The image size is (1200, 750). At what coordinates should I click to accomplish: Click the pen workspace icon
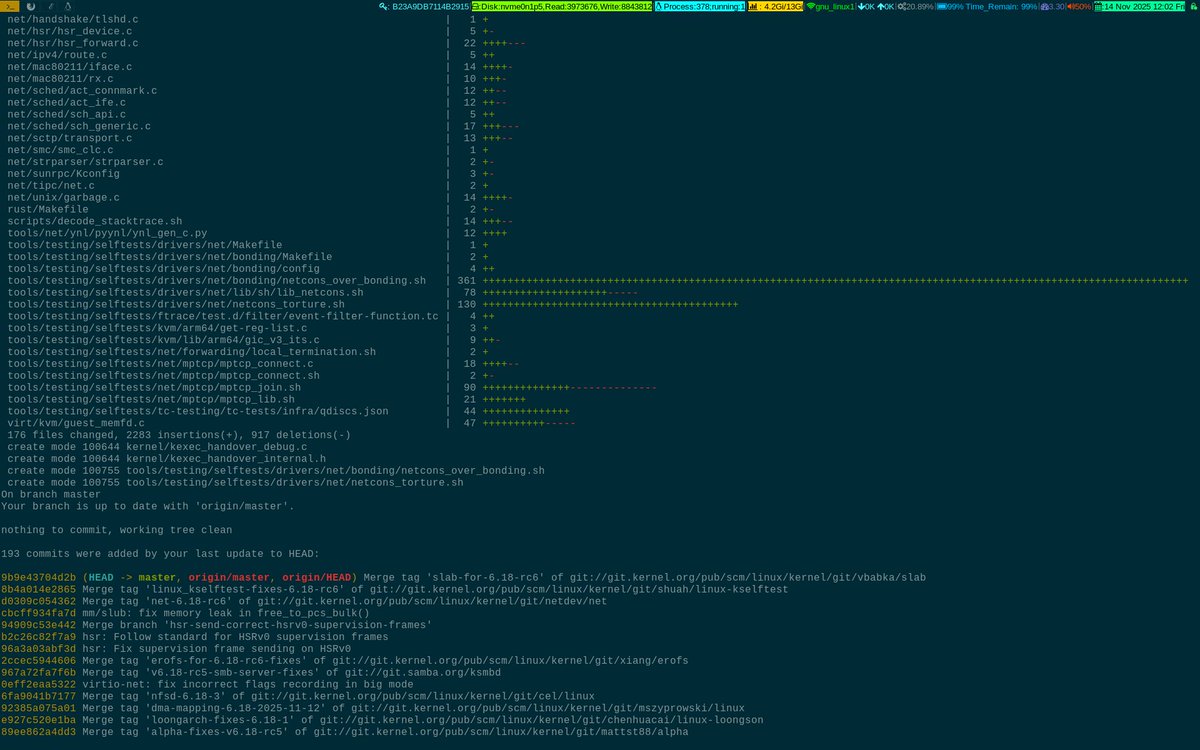click(x=52, y=7)
